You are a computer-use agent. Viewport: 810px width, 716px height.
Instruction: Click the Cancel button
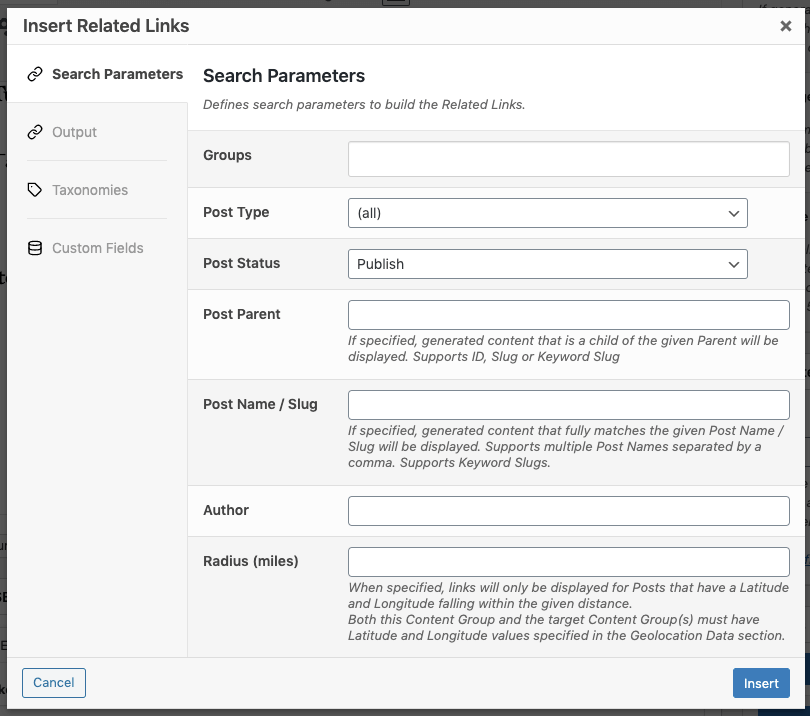pyautogui.click(x=53, y=683)
